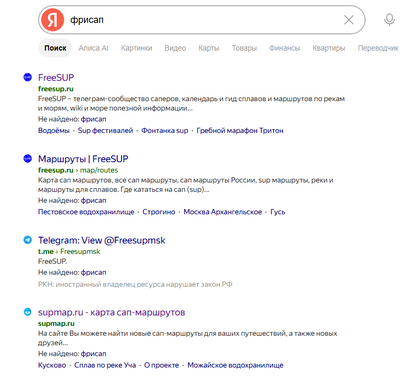
Task: Select the Карты tab
Action: coord(209,48)
